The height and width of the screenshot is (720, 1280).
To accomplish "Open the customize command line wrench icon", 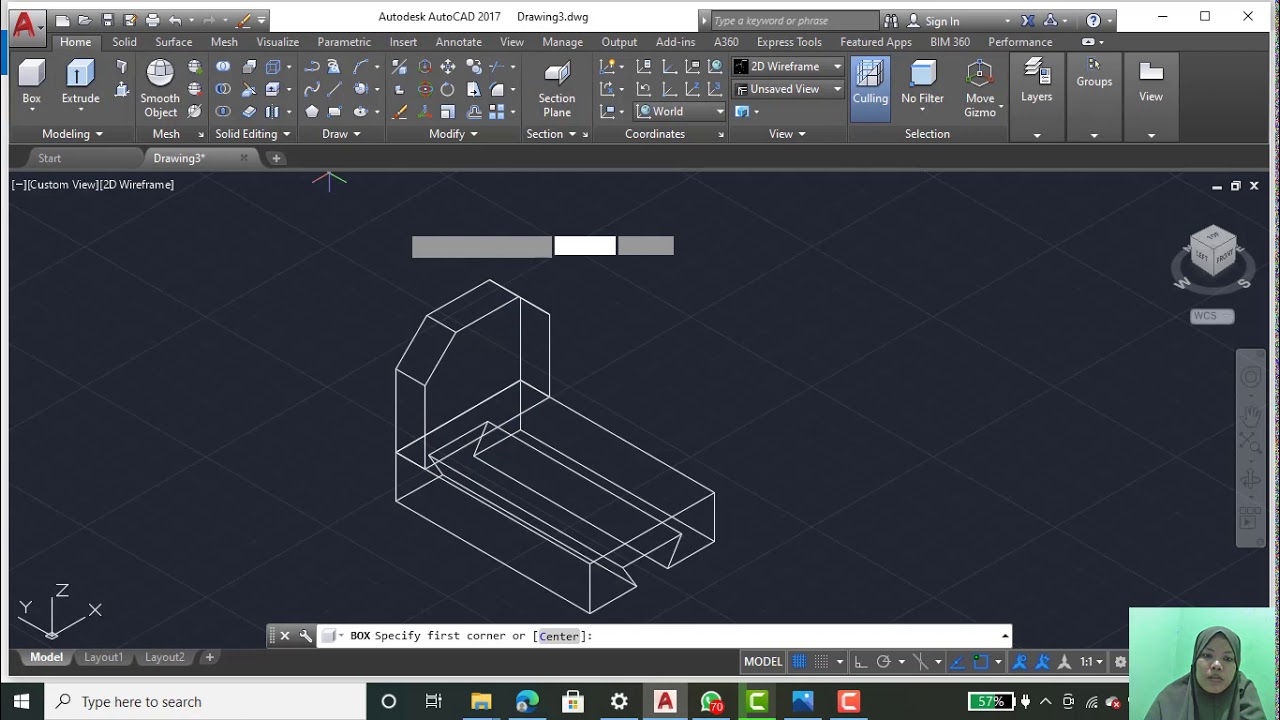I will (306, 636).
